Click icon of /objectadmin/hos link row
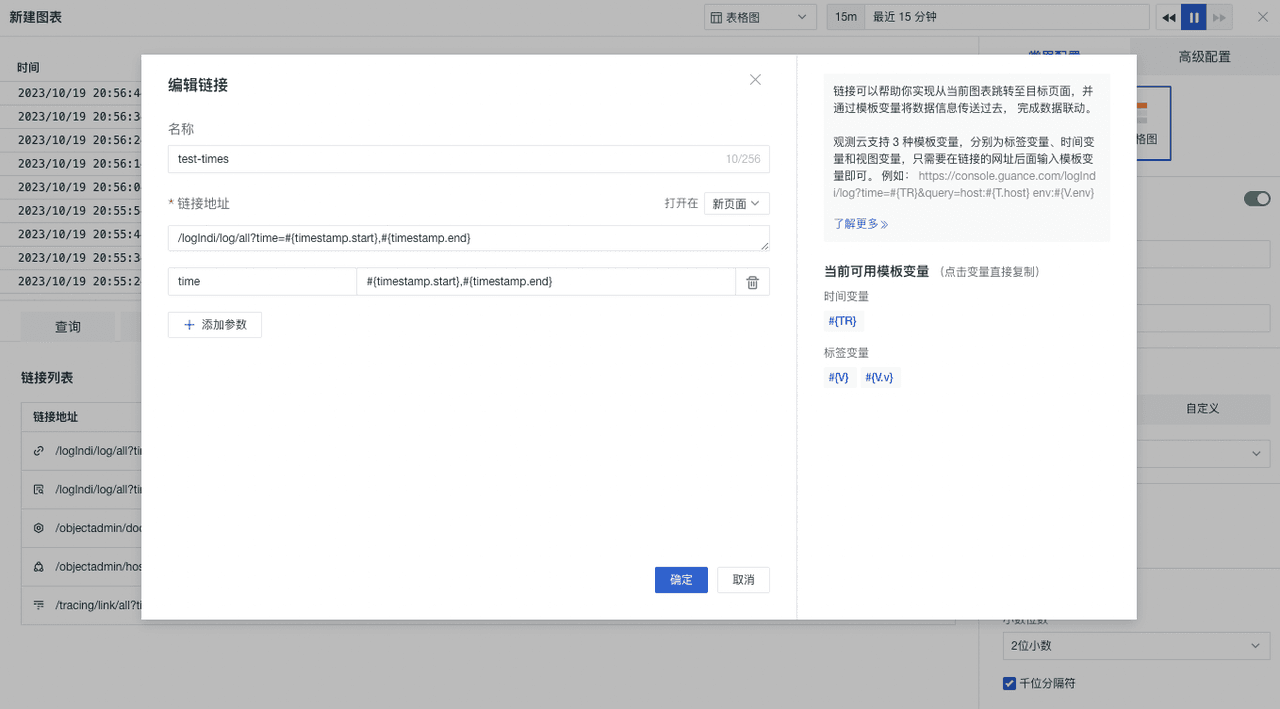 (x=39, y=567)
